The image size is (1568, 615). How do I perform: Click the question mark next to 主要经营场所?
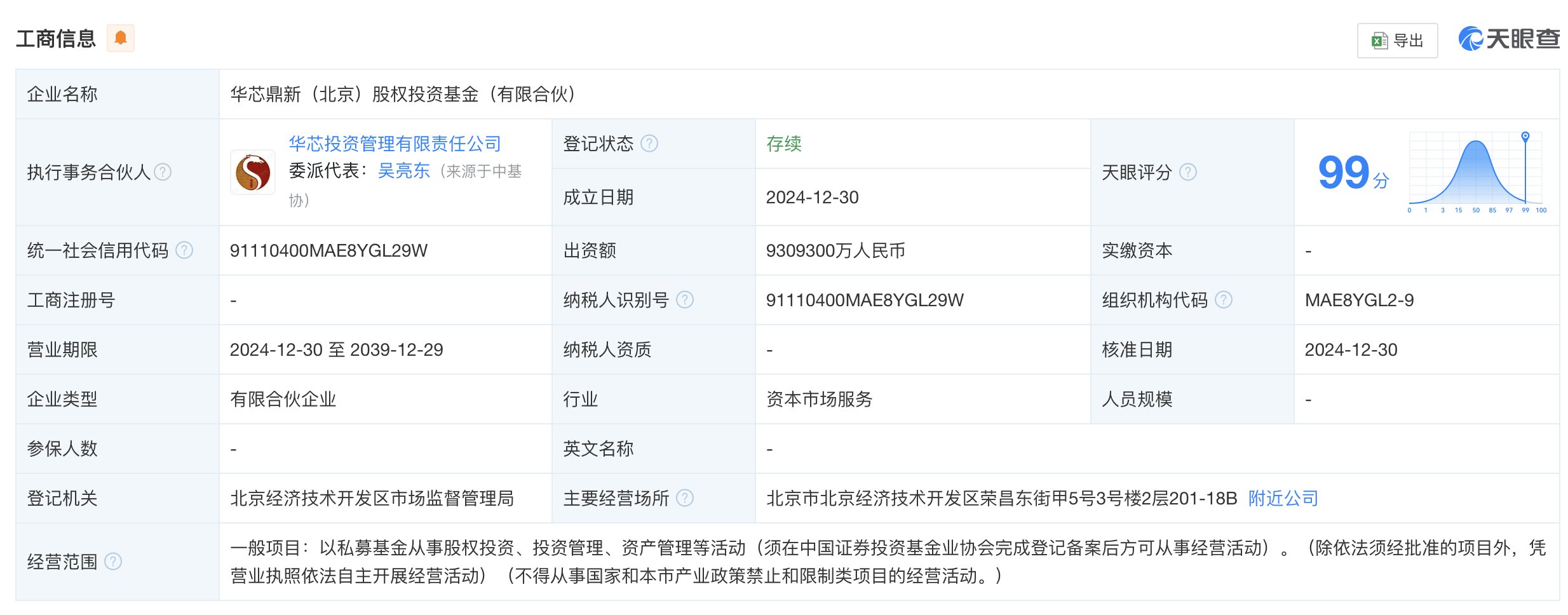[685, 498]
